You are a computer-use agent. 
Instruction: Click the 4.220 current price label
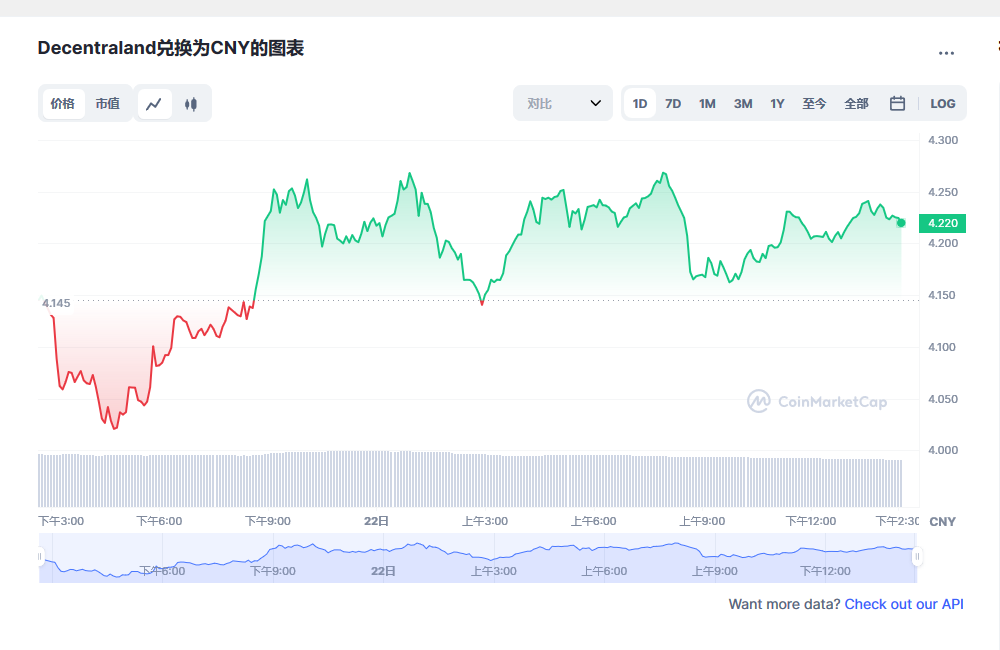point(942,223)
